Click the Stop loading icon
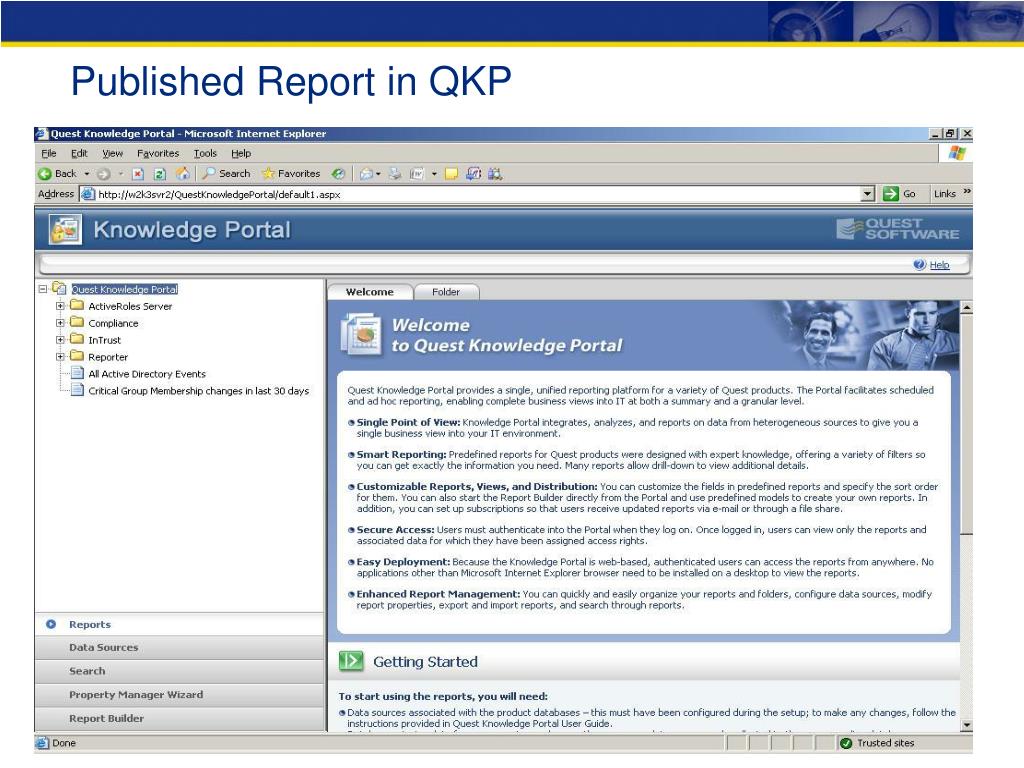This screenshot has width=1024, height=768. [138, 174]
